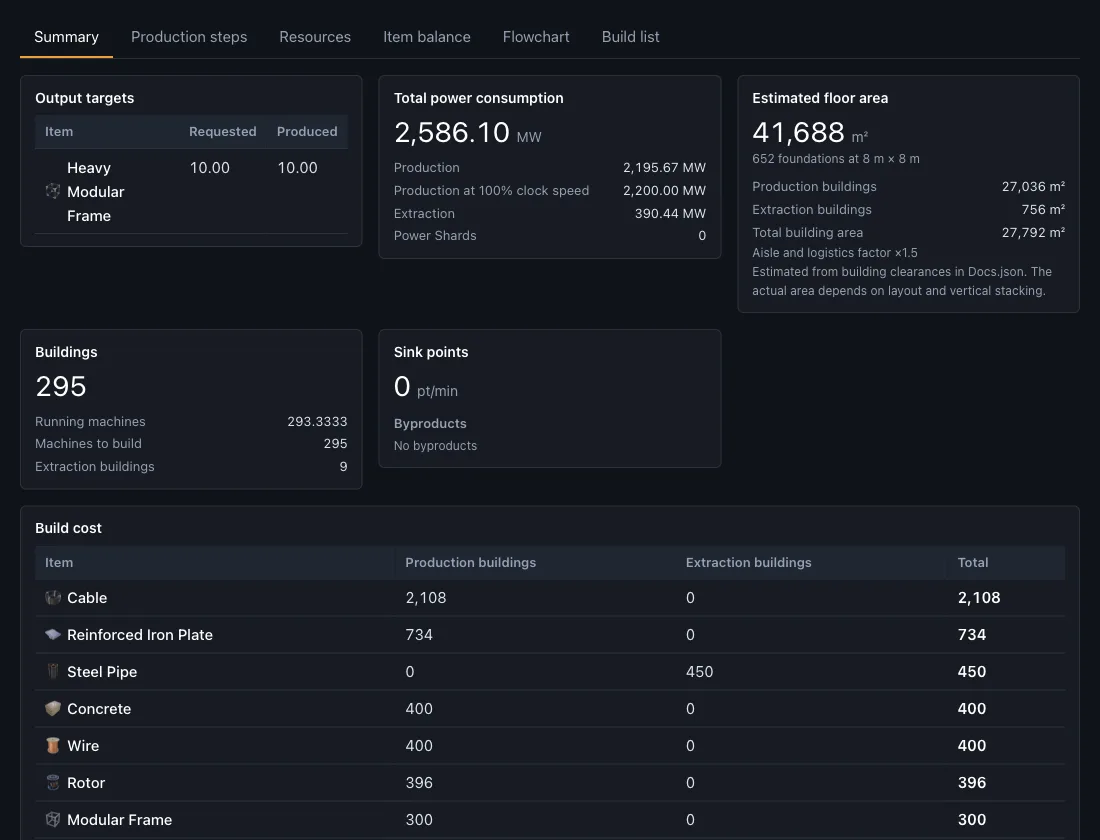The image size is (1100, 840).
Task: Click the Produced value 10.00
Action: coord(297,168)
